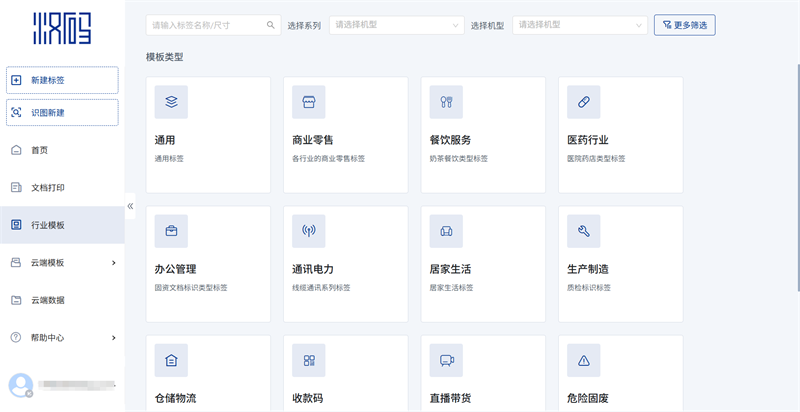Expand the 帮助中心 submenu

pos(113,338)
